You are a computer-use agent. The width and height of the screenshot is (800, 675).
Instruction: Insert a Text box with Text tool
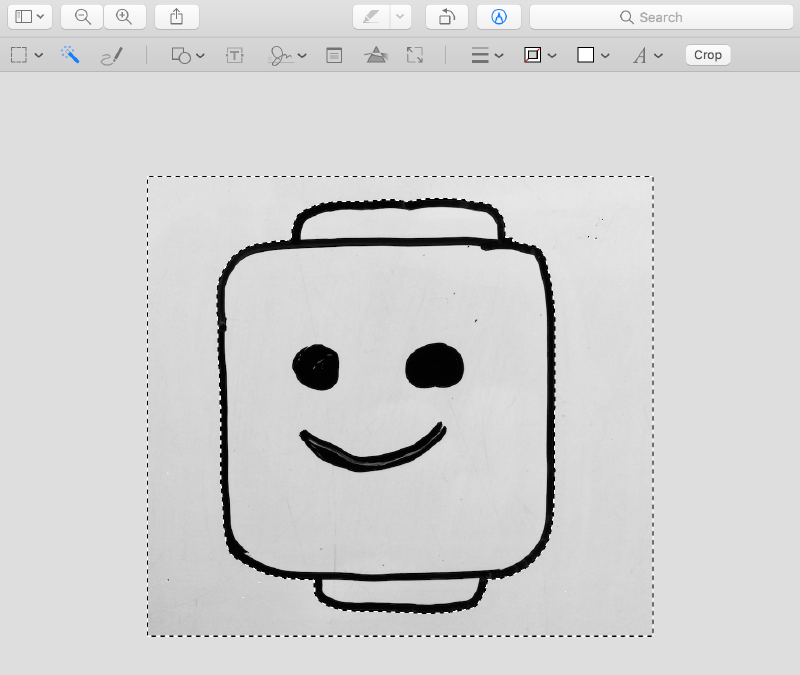(x=235, y=56)
